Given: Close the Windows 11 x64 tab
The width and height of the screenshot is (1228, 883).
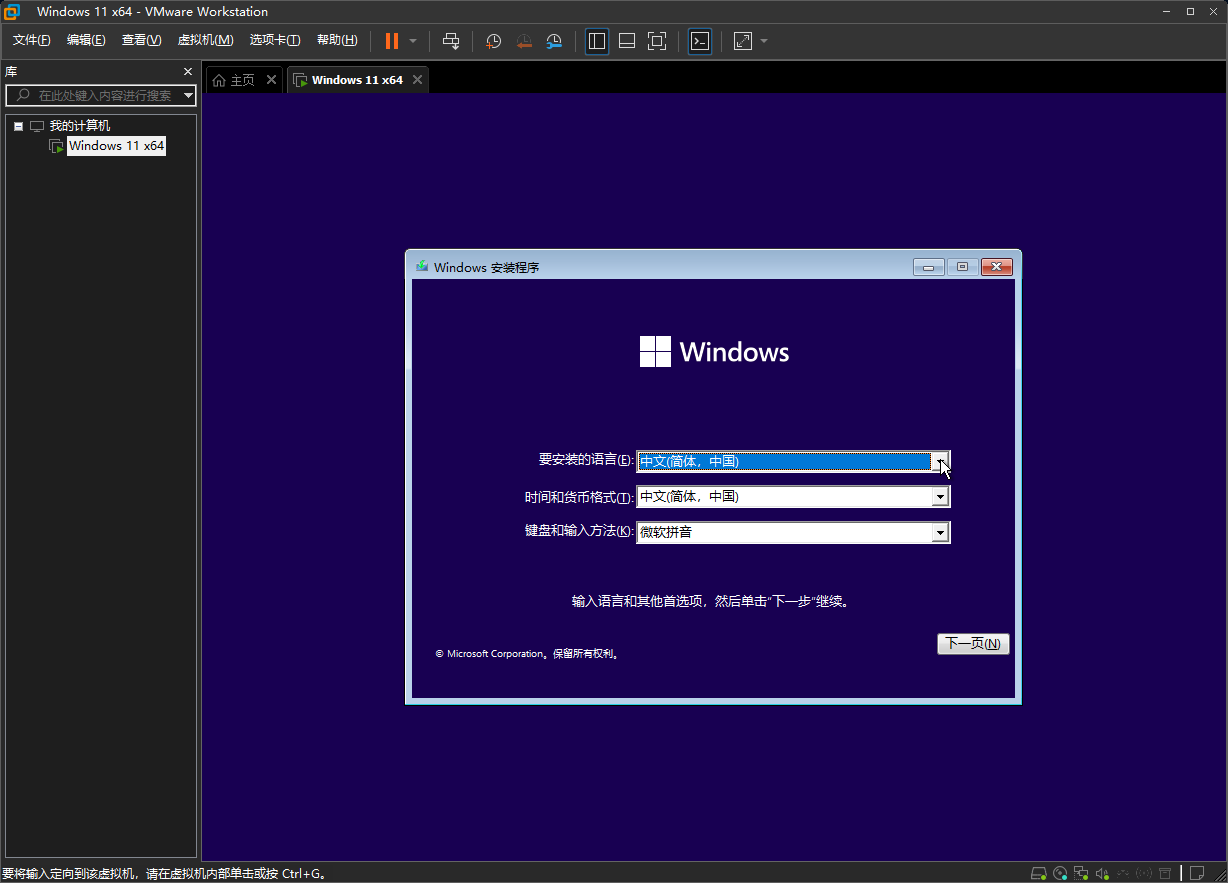Looking at the screenshot, I should click(x=417, y=80).
